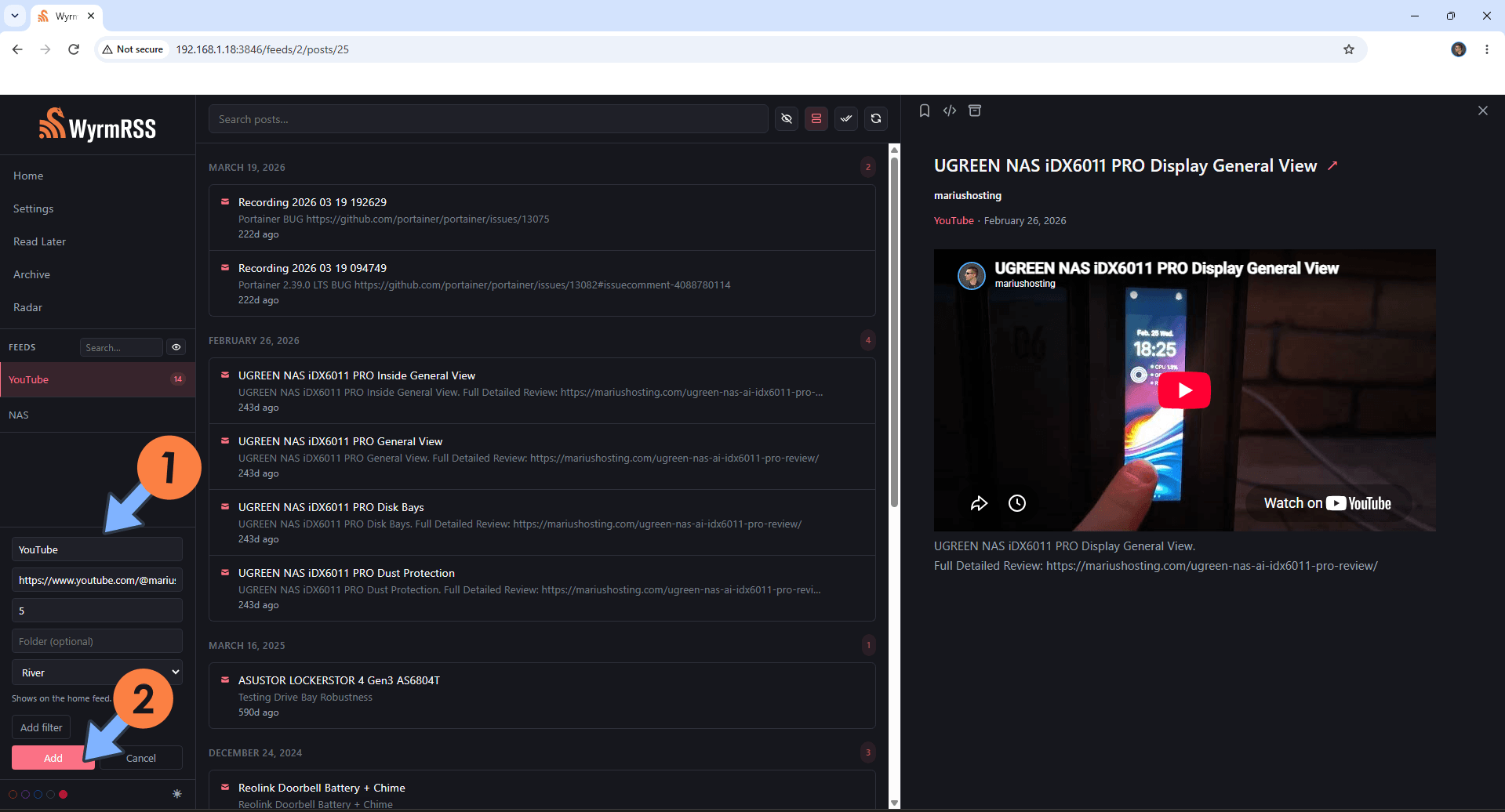This screenshot has height=812, width=1505.
Task: Open Settings from the sidebar
Action: [34, 208]
